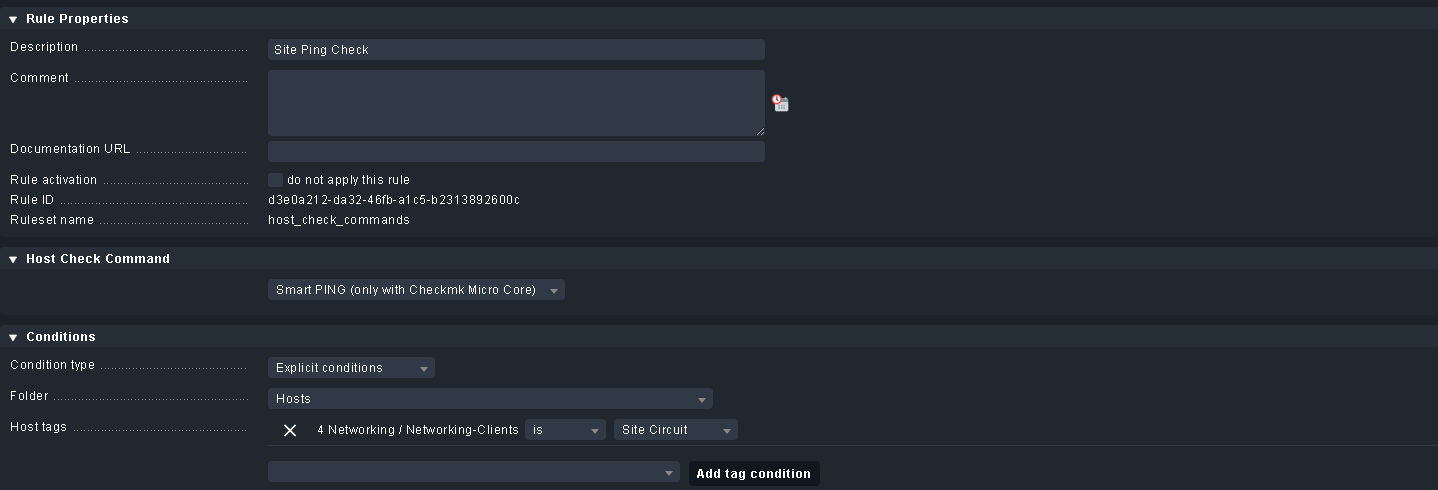Collapse the Rule Properties section
Viewport: 1438px width, 490px height.
pos(14,19)
